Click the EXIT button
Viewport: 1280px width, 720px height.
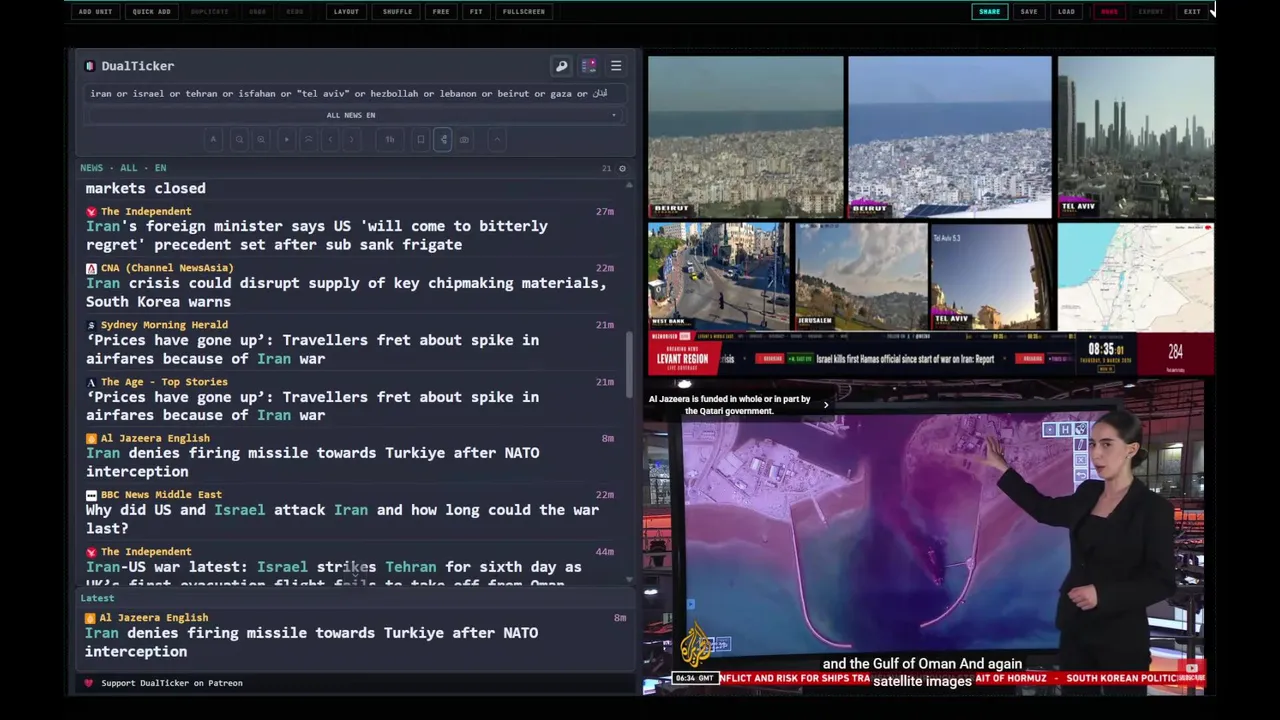[1192, 12]
